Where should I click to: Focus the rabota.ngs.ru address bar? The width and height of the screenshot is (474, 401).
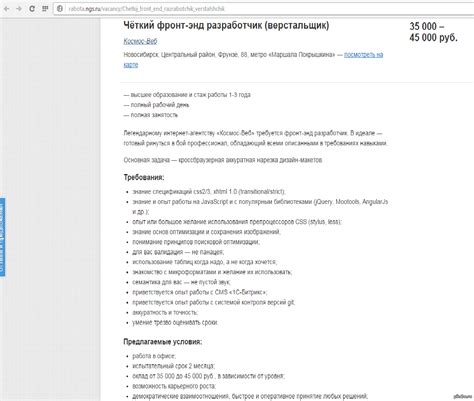[x=265, y=9]
